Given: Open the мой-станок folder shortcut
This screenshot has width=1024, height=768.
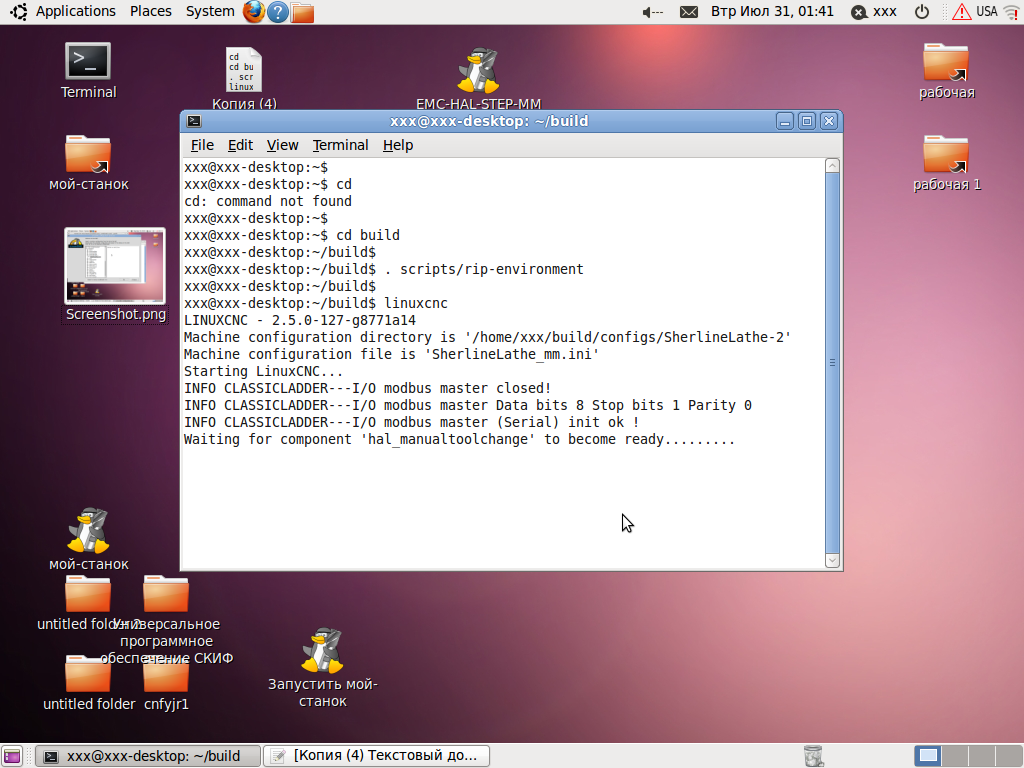Looking at the screenshot, I should [88, 154].
